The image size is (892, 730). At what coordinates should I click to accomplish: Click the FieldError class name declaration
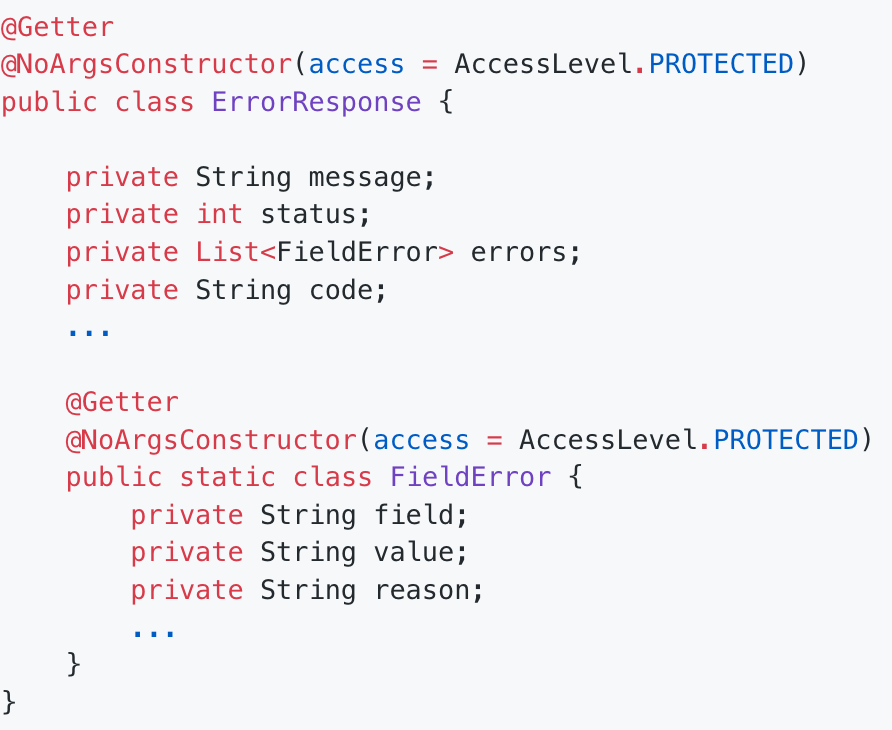click(470, 477)
